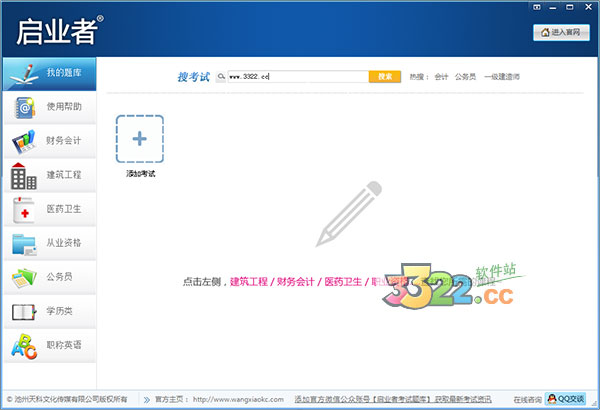Click the 公务员 green folder icon
The width and height of the screenshot is (600, 410).
[x=24, y=278]
